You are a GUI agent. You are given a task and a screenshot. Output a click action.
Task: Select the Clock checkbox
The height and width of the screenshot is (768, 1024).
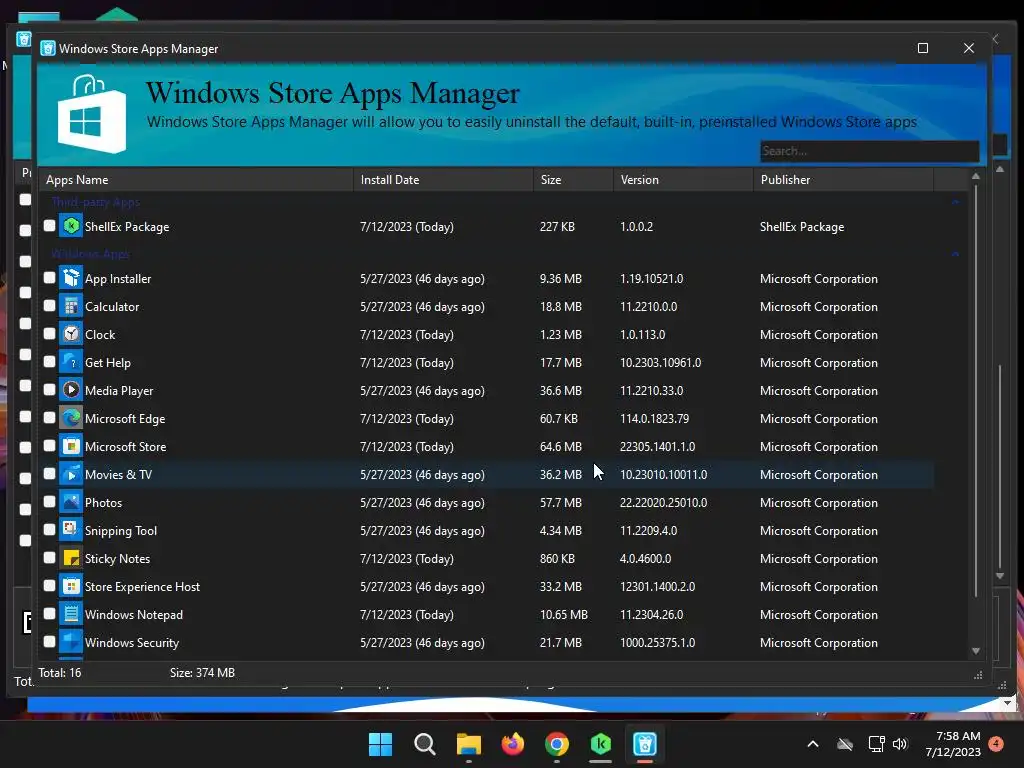[49, 334]
